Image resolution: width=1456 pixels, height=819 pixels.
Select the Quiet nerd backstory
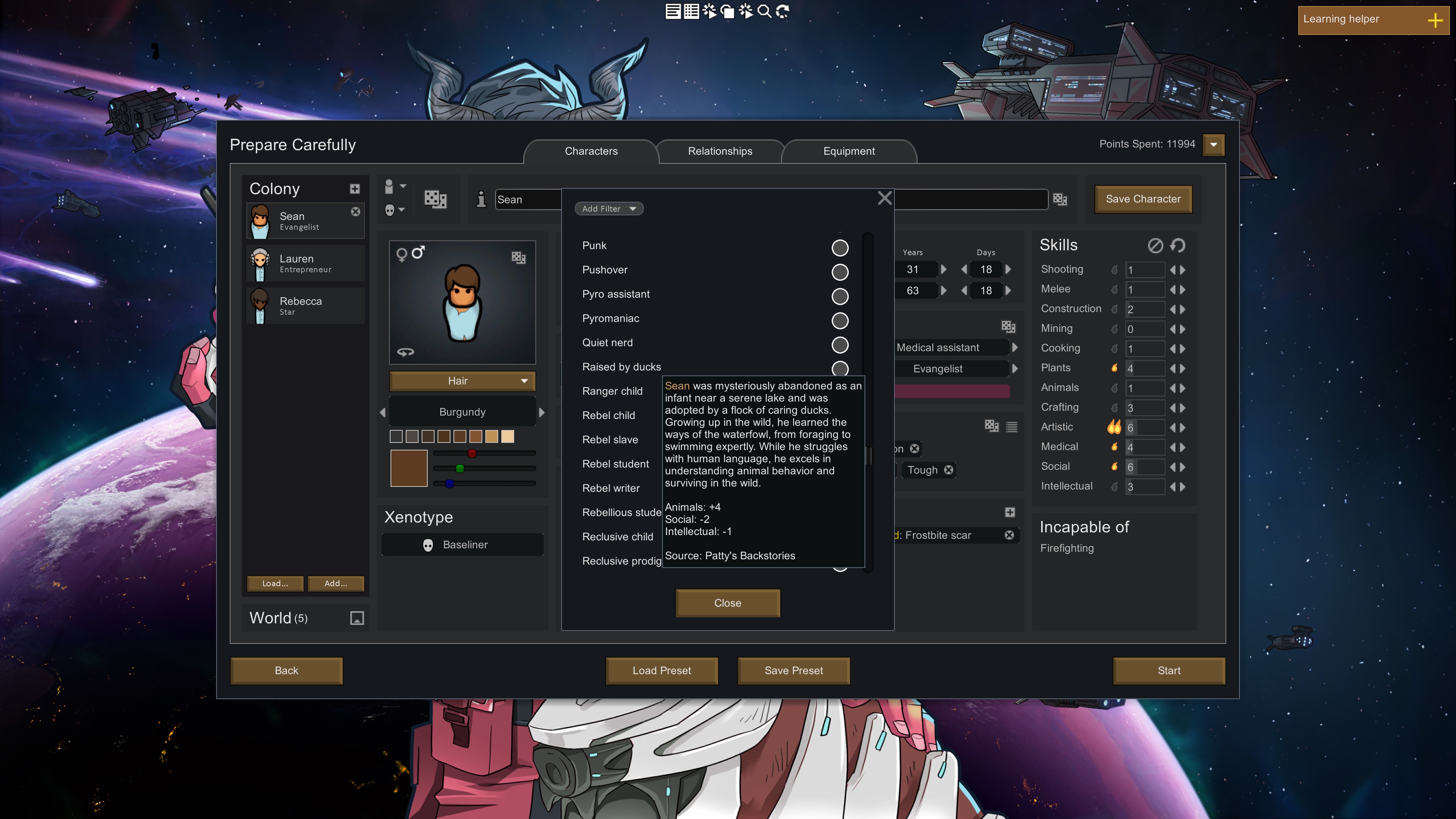(x=840, y=345)
